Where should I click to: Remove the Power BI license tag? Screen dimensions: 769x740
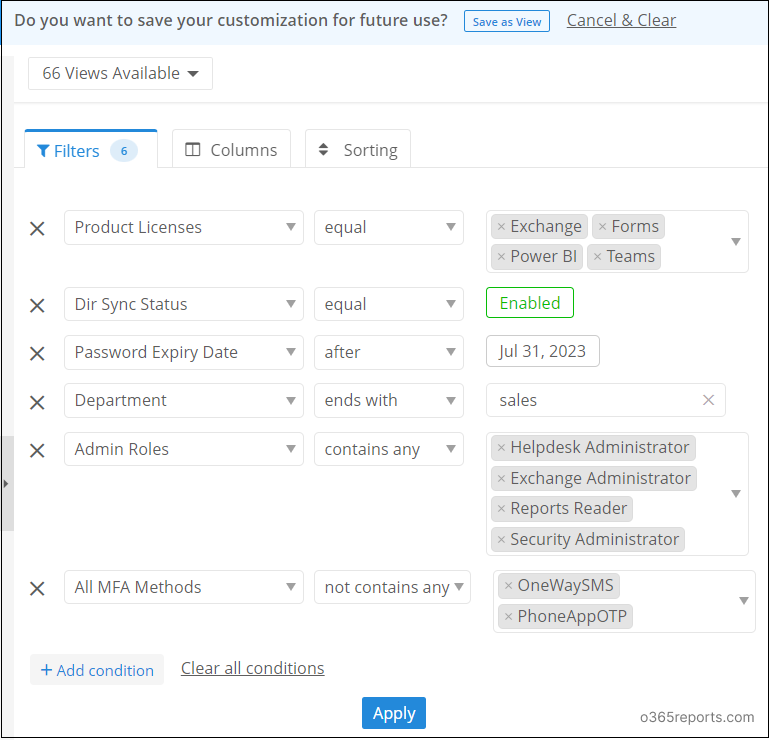tap(501, 256)
